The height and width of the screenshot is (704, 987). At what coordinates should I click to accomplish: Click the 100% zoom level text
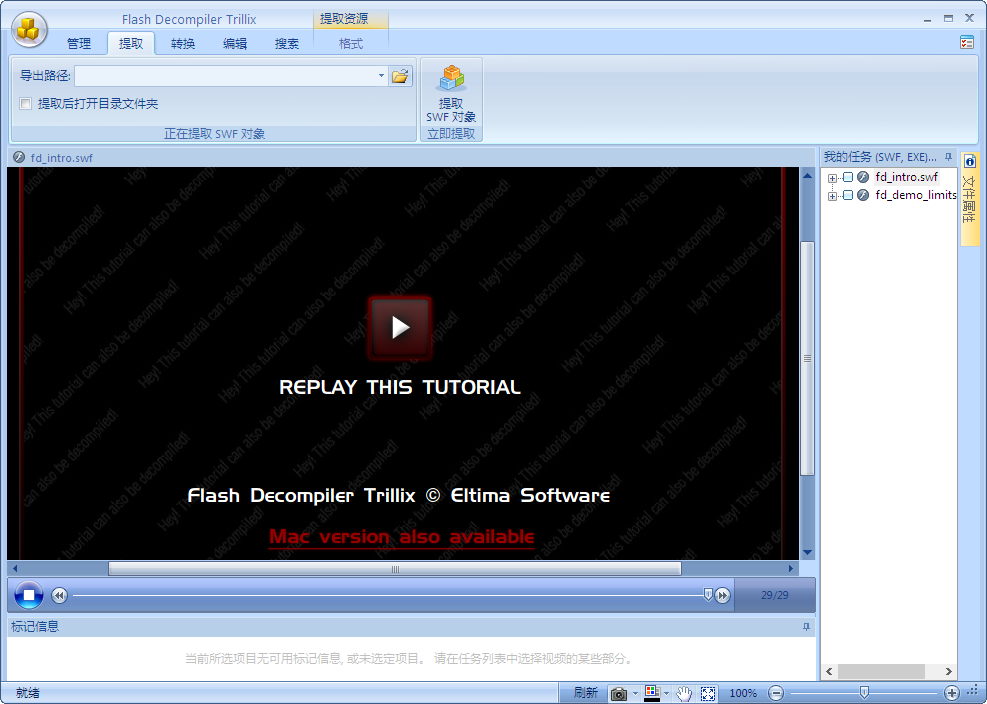pyautogui.click(x=743, y=693)
